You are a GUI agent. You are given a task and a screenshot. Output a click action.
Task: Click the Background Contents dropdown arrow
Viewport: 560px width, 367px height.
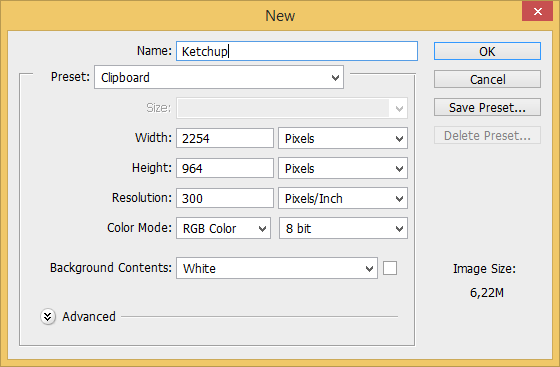pyautogui.click(x=369, y=268)
